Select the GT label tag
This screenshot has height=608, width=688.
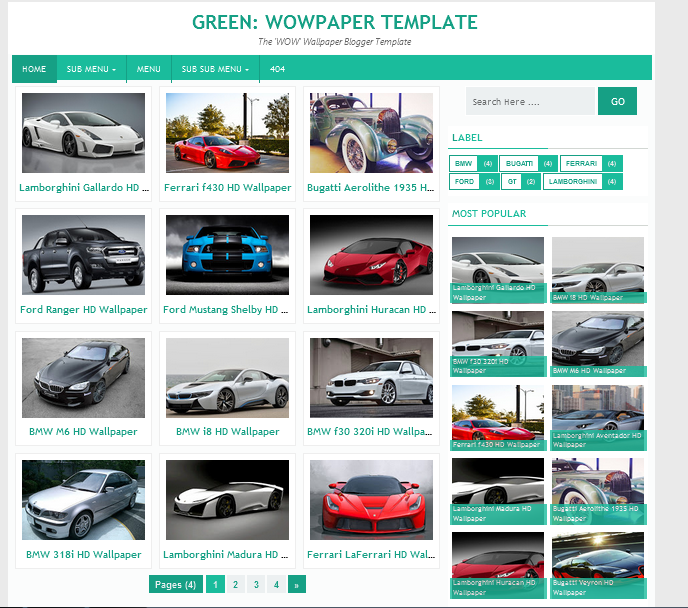520,182
